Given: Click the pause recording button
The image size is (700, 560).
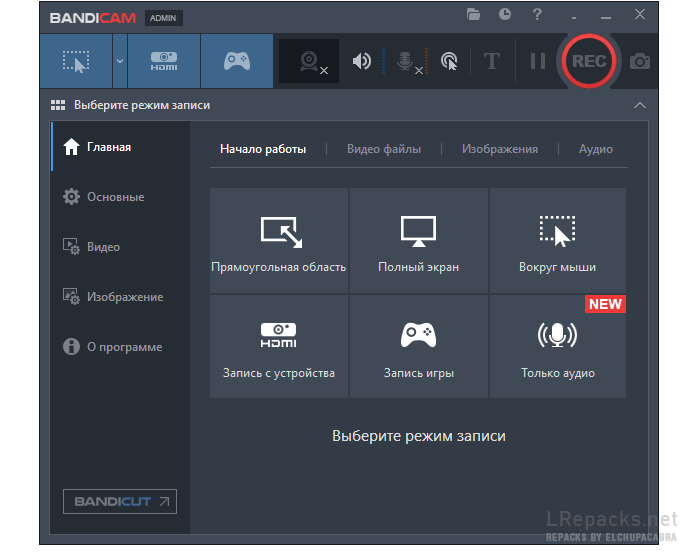Looking at the screenshot, I should [538, 61].
